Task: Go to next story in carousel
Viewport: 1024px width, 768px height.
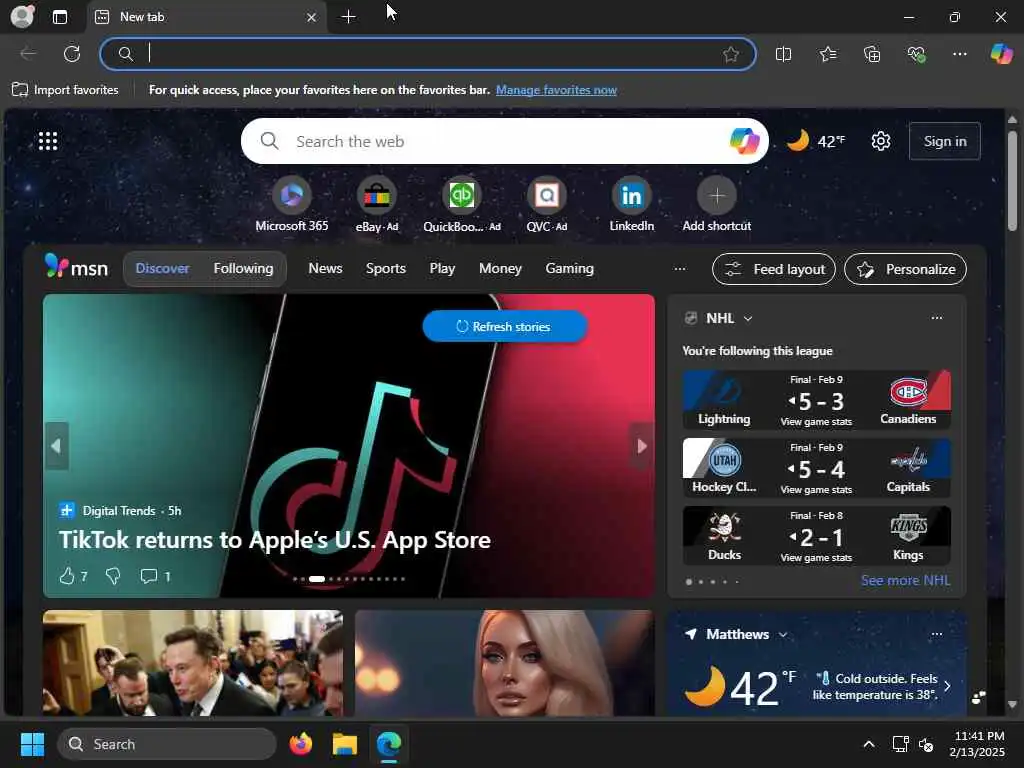Action: [x=641, y=446]
